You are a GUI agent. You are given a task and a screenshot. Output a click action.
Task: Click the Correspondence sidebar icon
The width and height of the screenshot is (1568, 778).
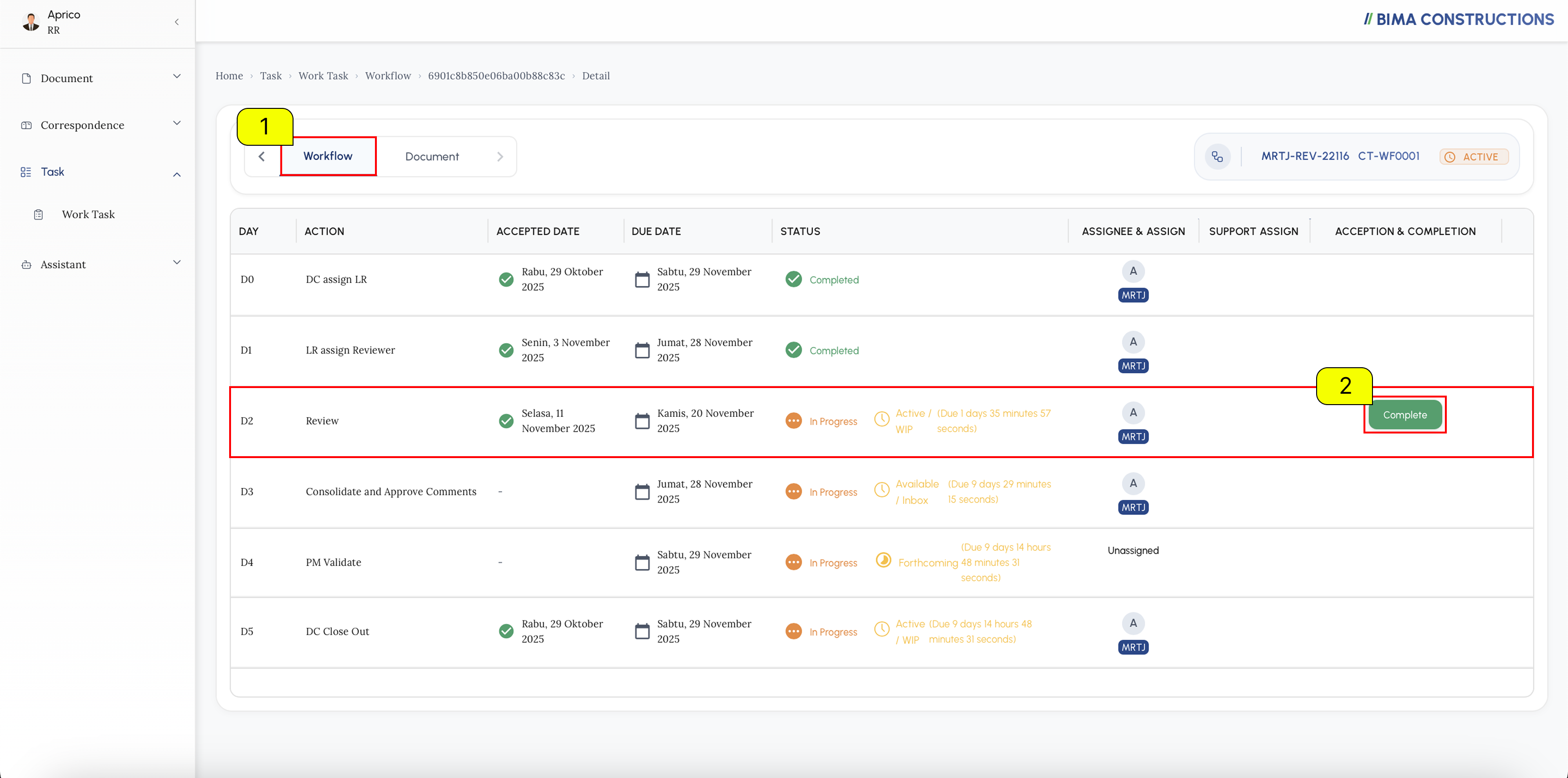click(x=26, y=125)
